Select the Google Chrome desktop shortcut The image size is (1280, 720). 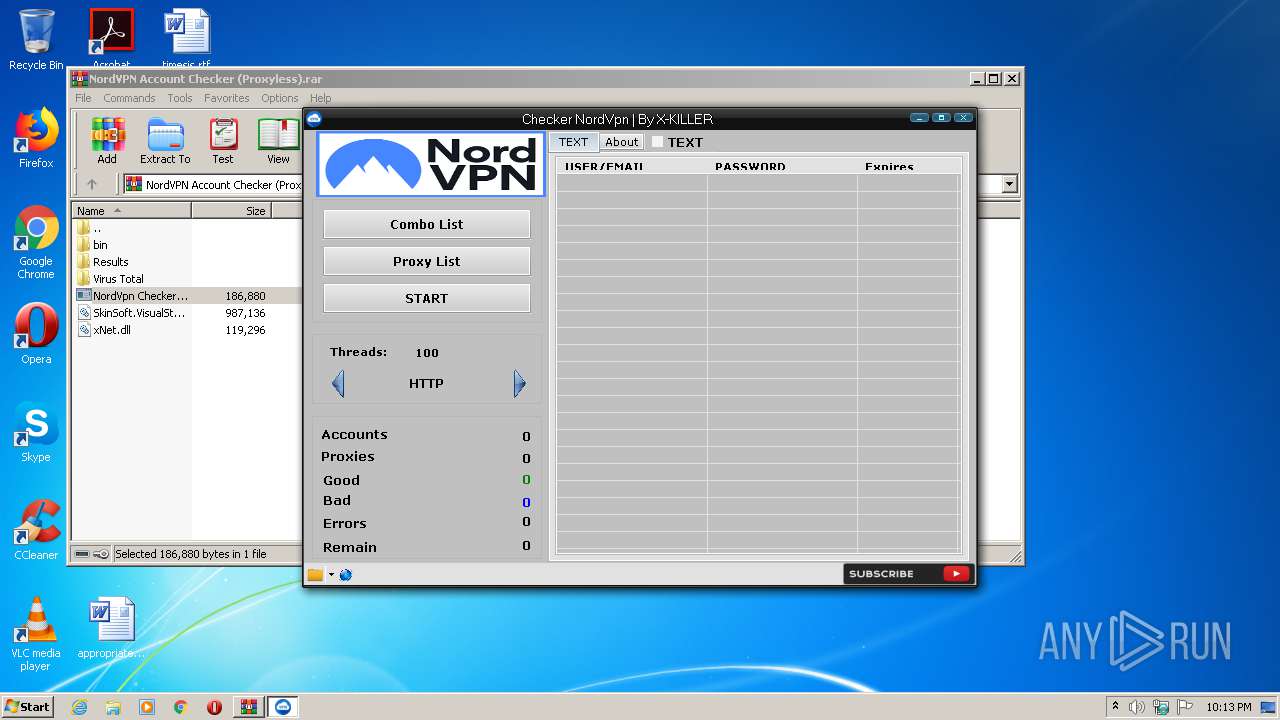click(36, 242)
